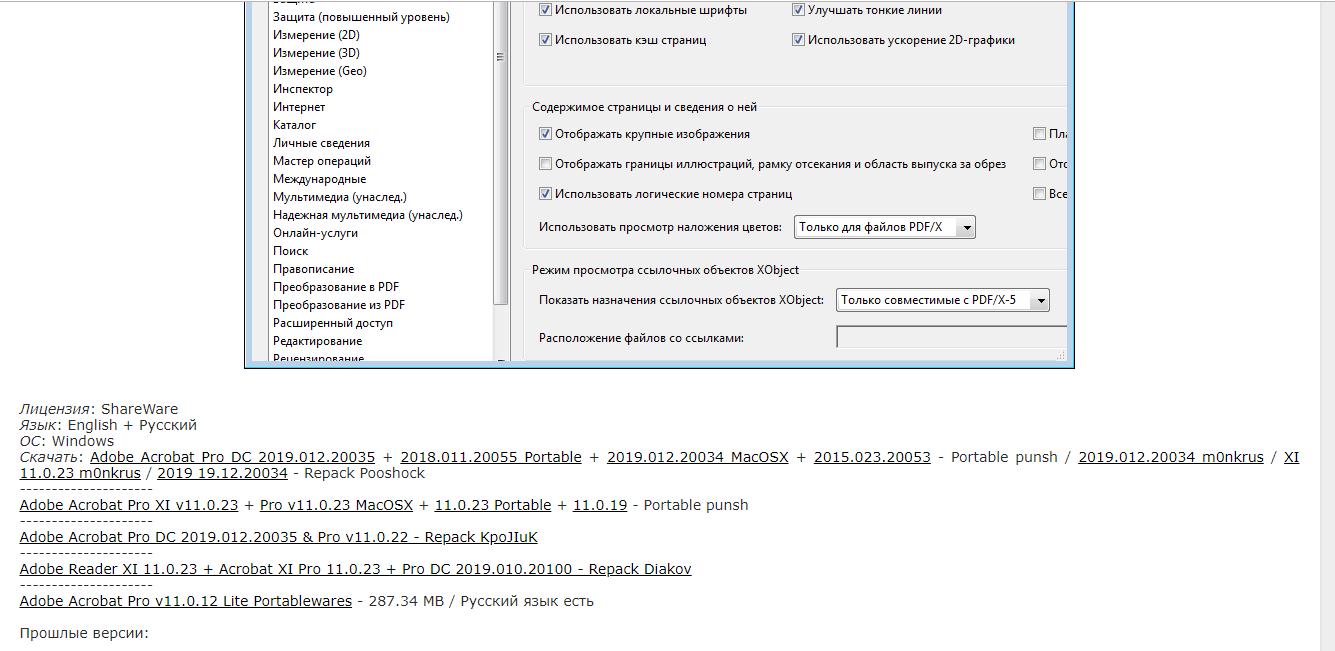This screenshot has height=651, width=1335.
Task: Expand 'Только совместимые с PDF/X-5' dropdown
Action: tap(942, 300)
